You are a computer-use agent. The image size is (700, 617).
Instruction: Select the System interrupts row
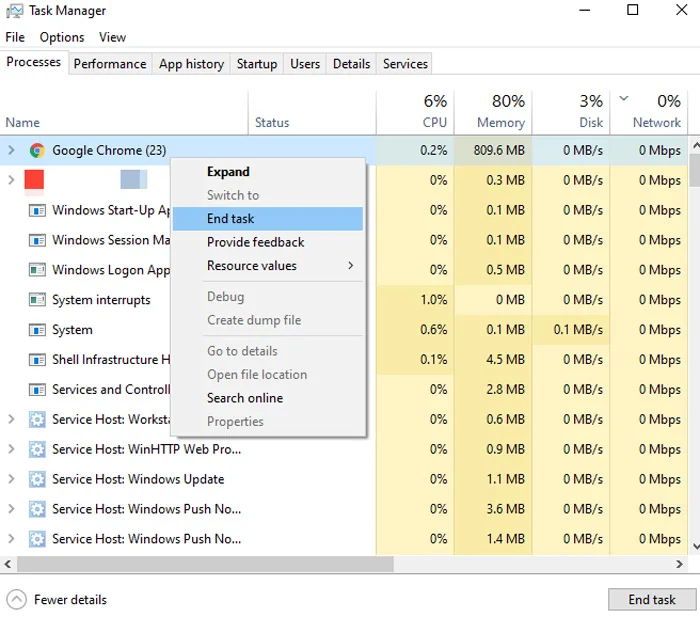pyautogui.click(x=344, y=300)
